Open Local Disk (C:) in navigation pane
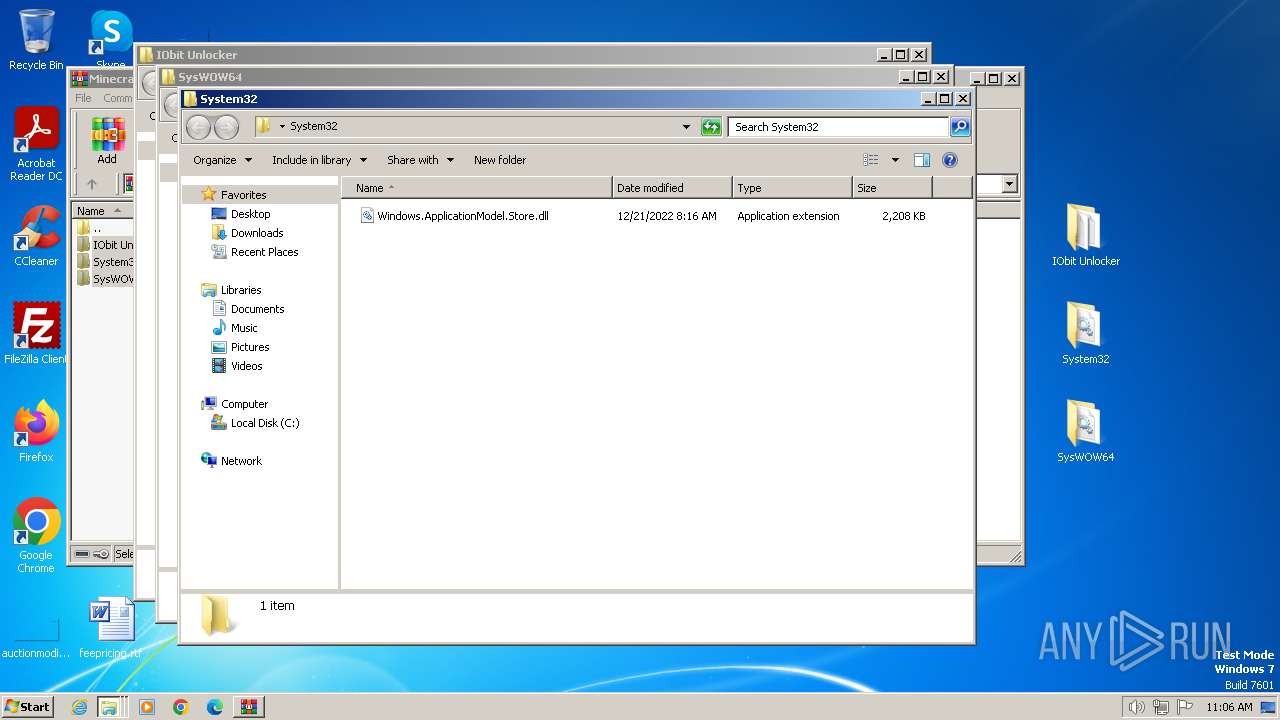Image resolution: width=1280 pixels, height=720 pixels. click(265, 423)
